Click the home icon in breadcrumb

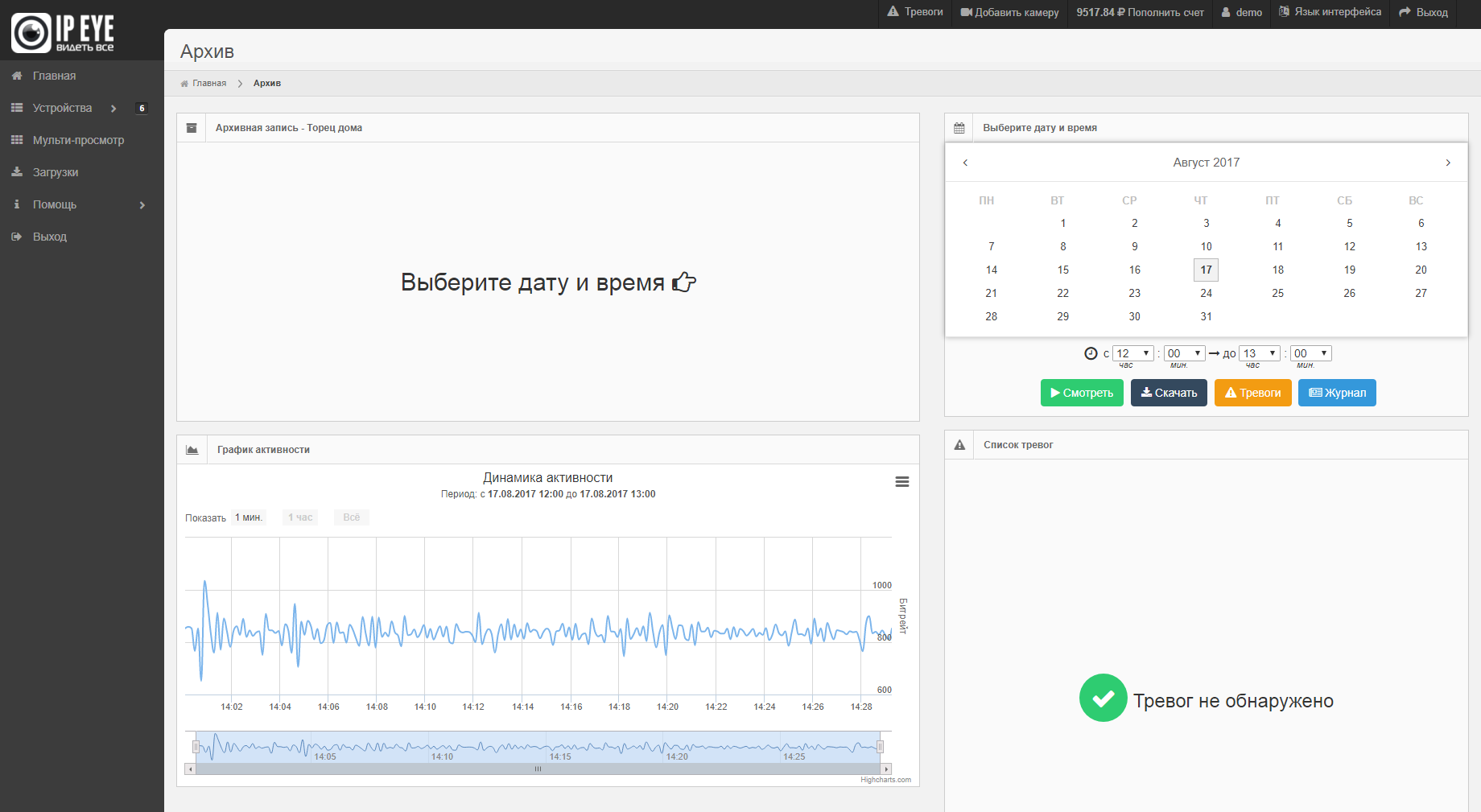click(184, 84)
